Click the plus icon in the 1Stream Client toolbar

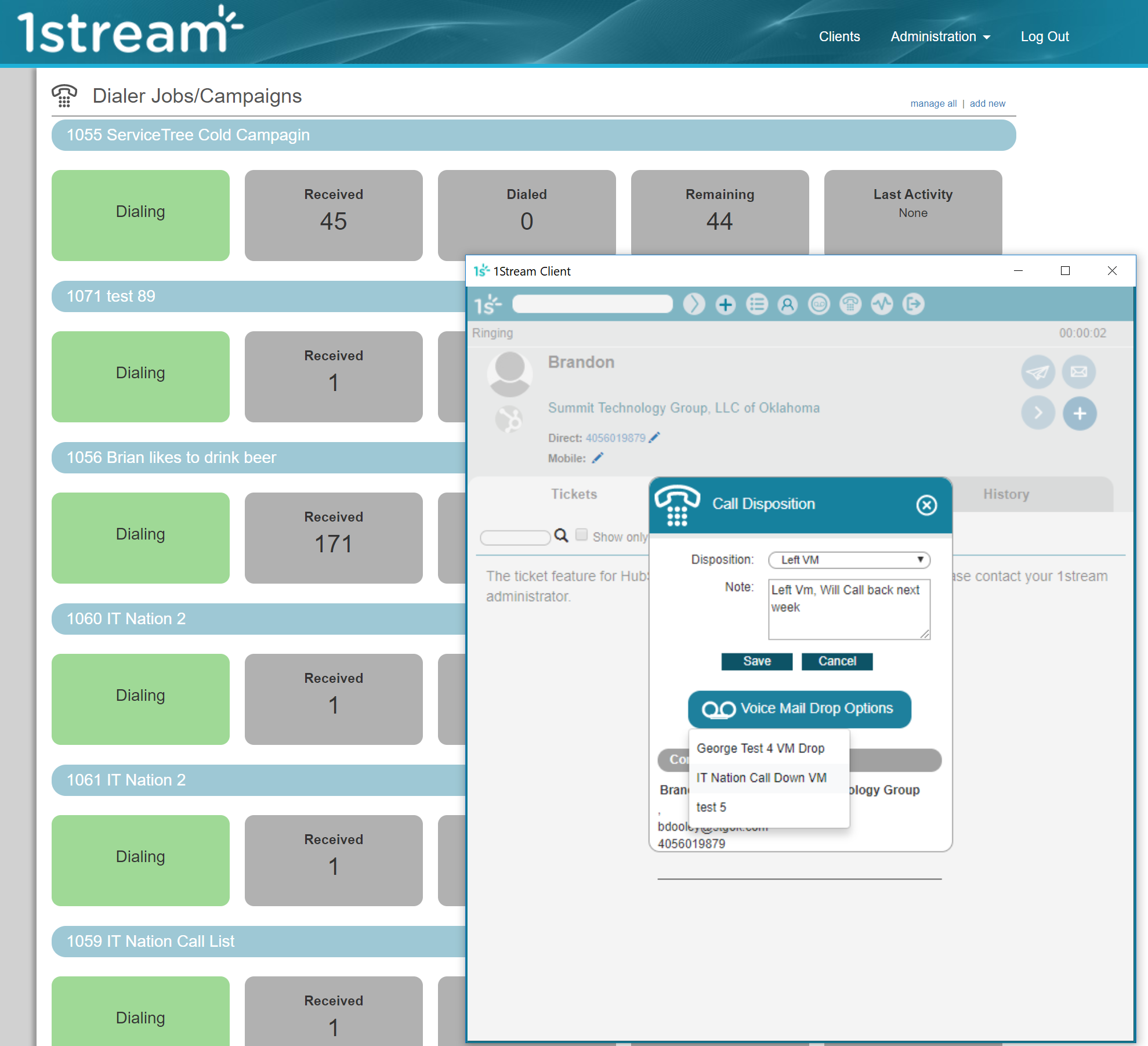[x=725, y=304]
